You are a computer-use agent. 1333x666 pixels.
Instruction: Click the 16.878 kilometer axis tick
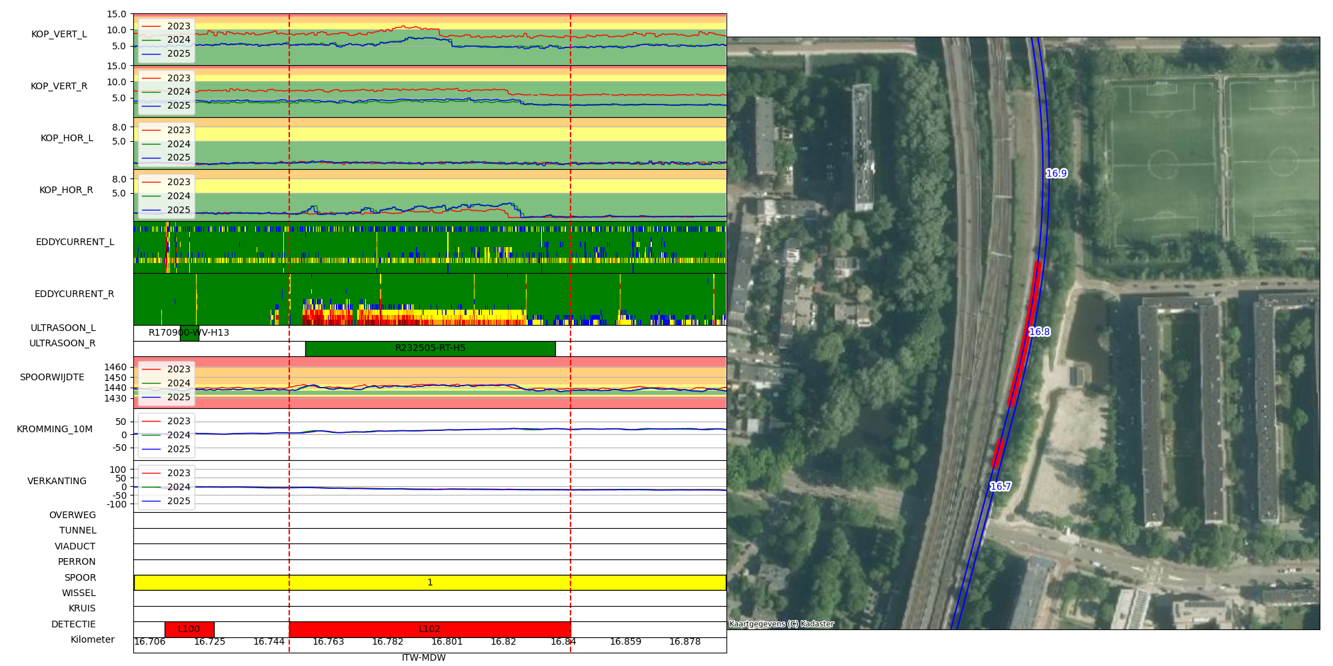[685, 642]
